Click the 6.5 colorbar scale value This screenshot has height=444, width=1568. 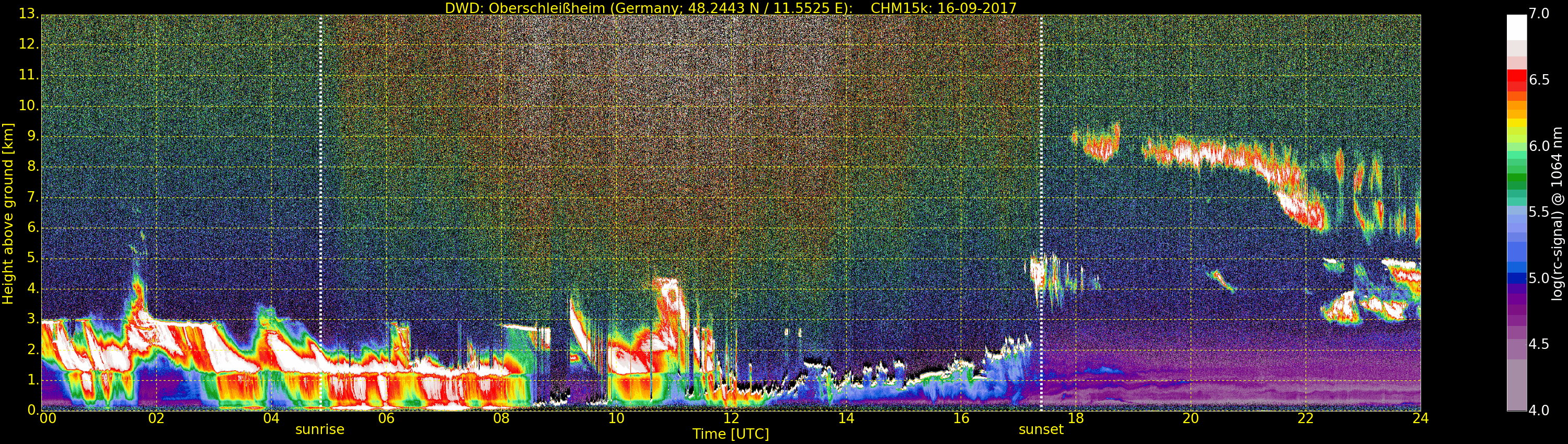[x=1539, y=80]
